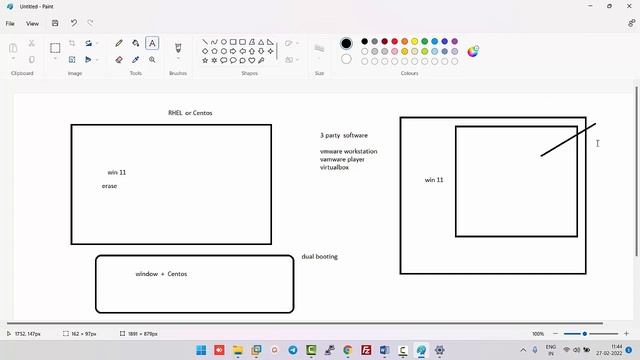Expand the Rotate dropdown arrow
The height and width of the screenshot is (360, 640).
coord(97,43)
